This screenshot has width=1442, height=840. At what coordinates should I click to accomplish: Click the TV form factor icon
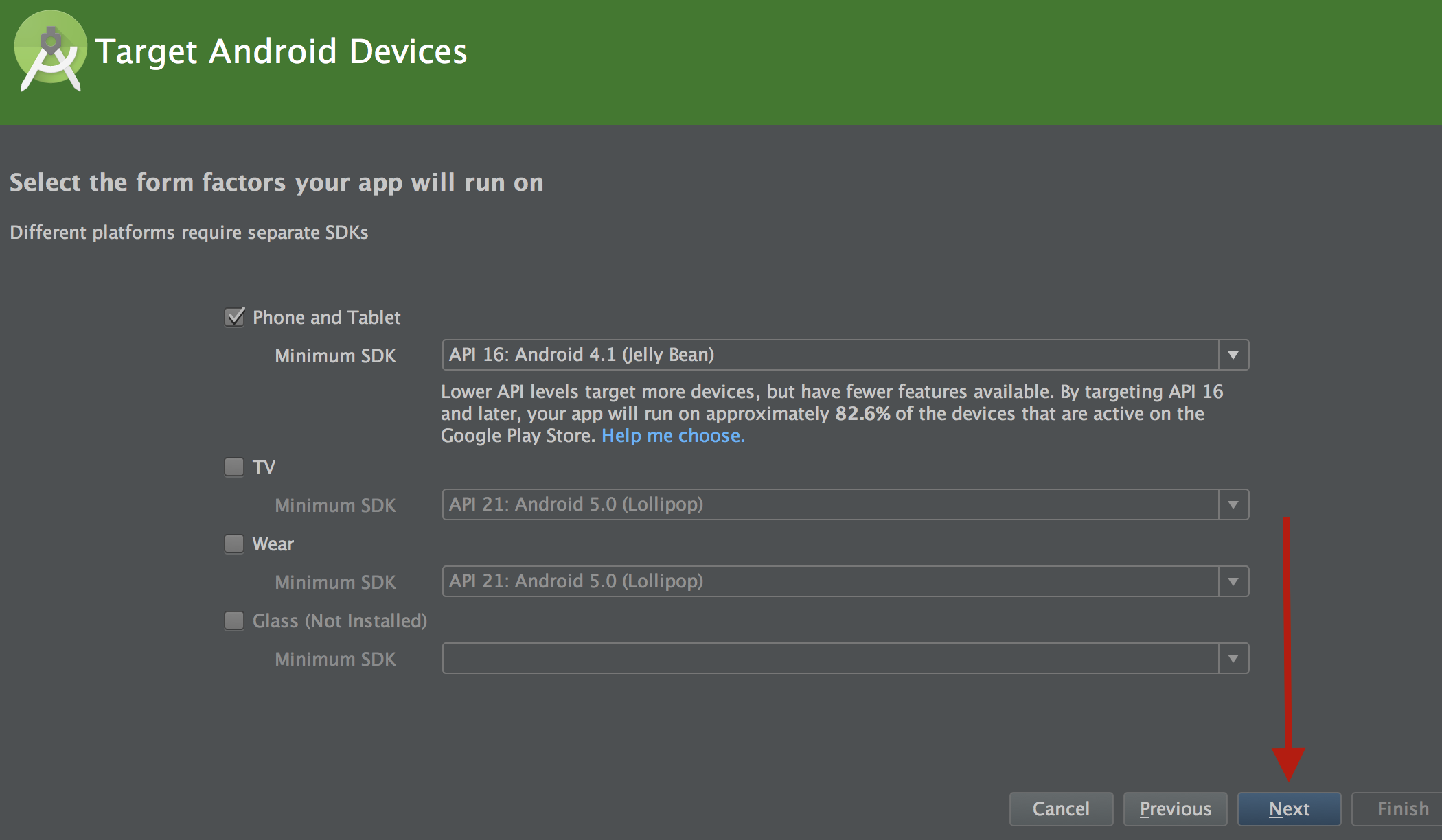coord(231,467)
